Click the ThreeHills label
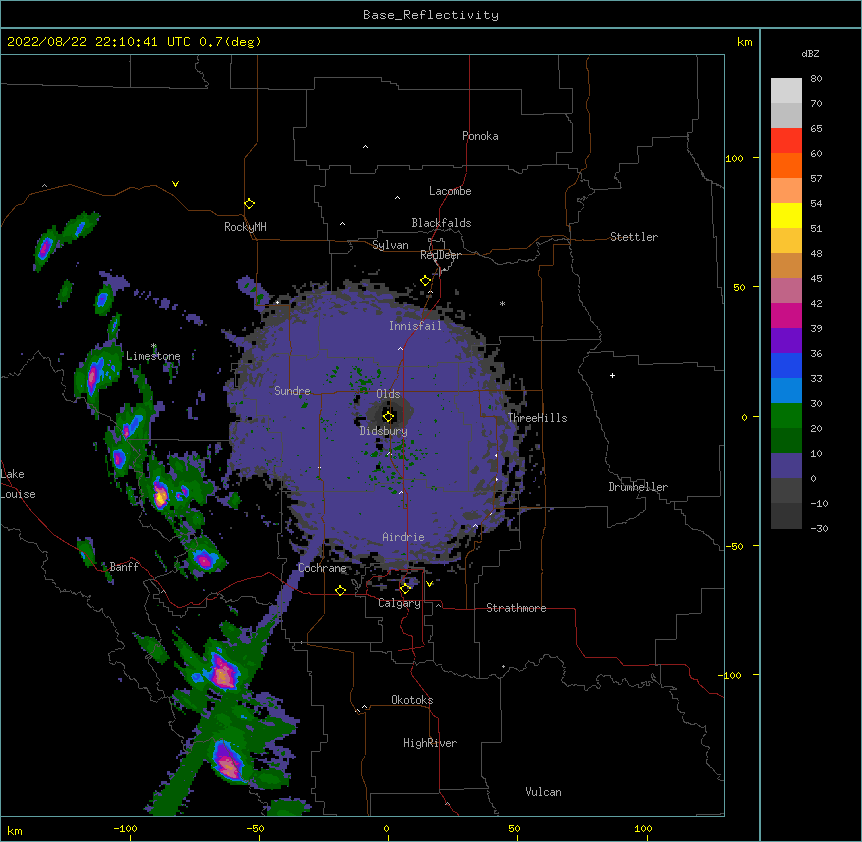Viewport: 862px width, 842px height. tap(538, 418)
